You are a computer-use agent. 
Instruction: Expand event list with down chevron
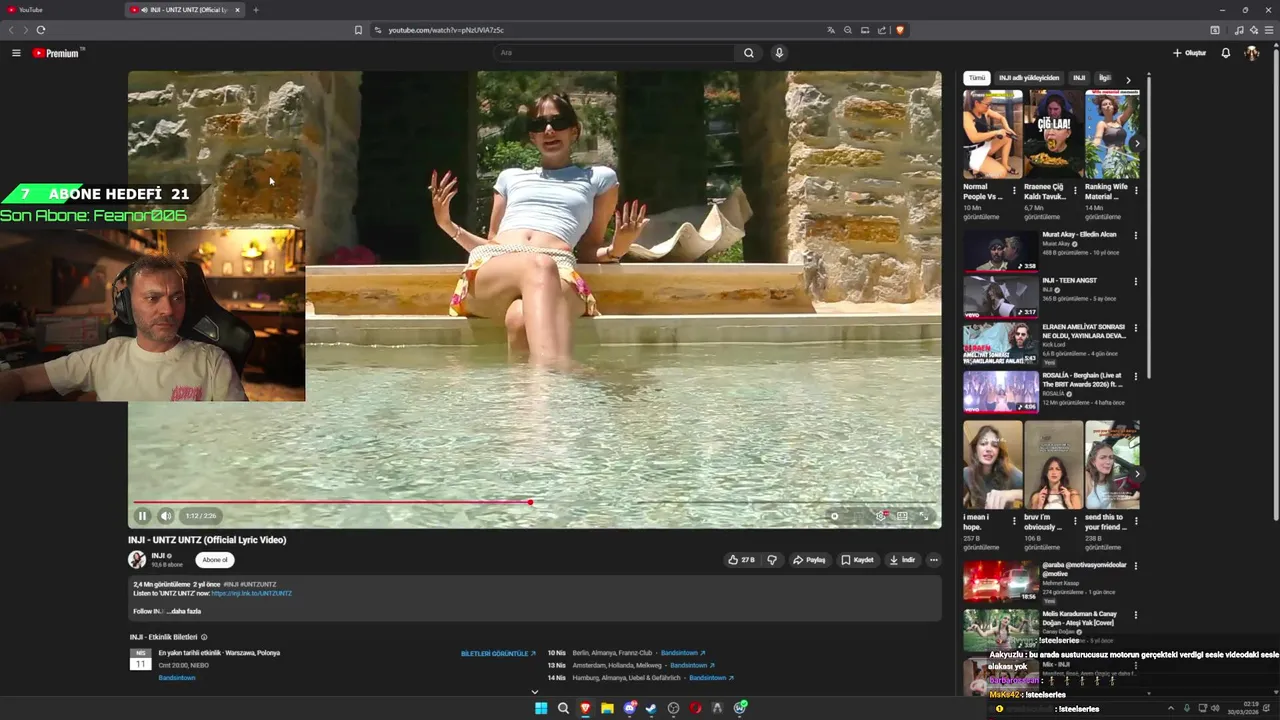pos(534,691)
